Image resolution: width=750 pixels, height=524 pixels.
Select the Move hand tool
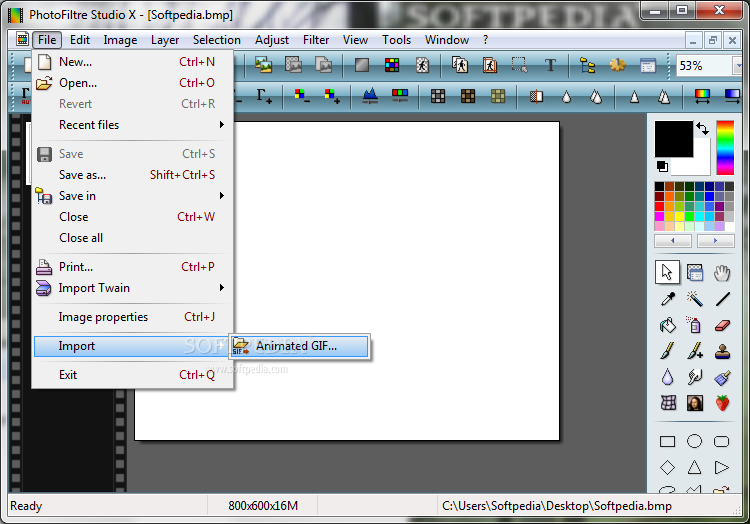[x=722, y=273]
